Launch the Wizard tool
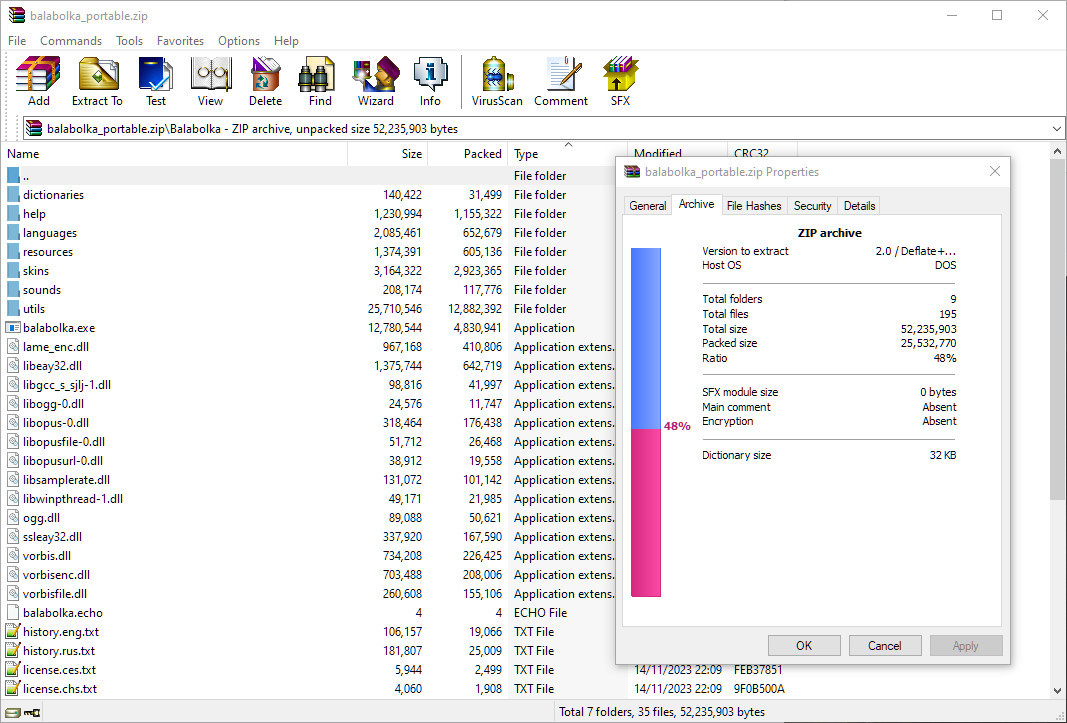 [x=376, y=74]
